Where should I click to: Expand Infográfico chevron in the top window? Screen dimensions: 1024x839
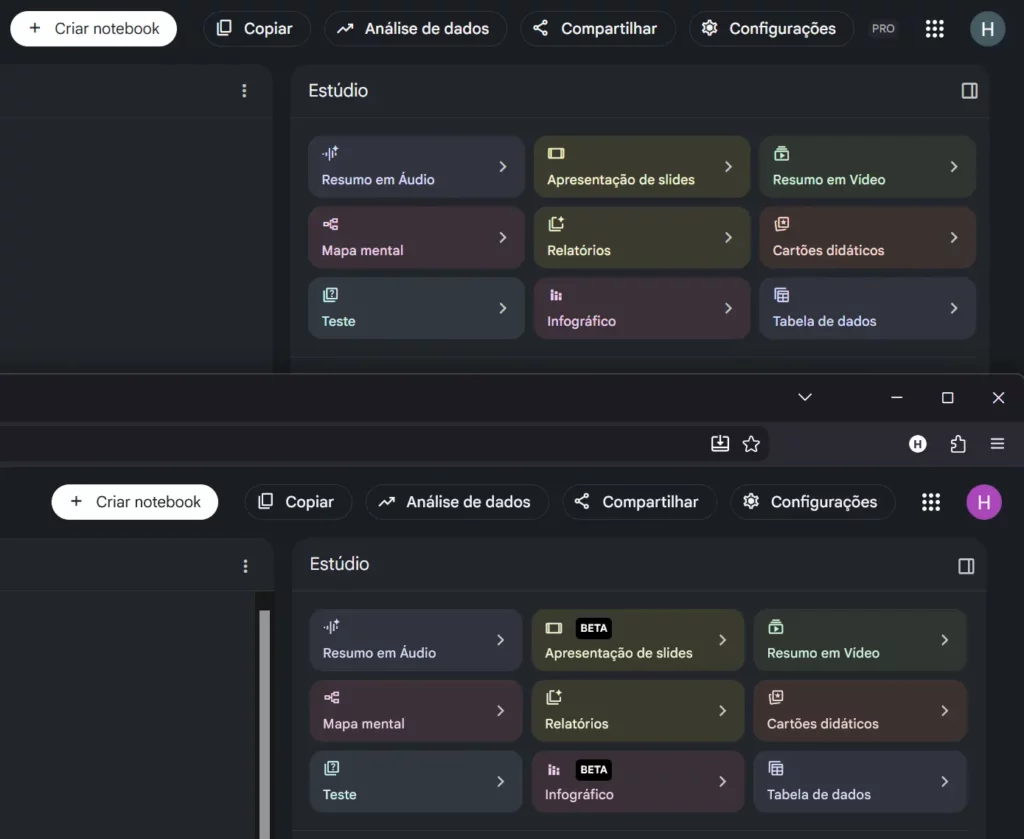click(728, 308)
